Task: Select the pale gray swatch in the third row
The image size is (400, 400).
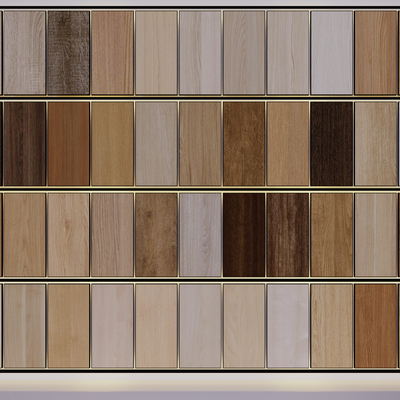Action: point(200,235)
